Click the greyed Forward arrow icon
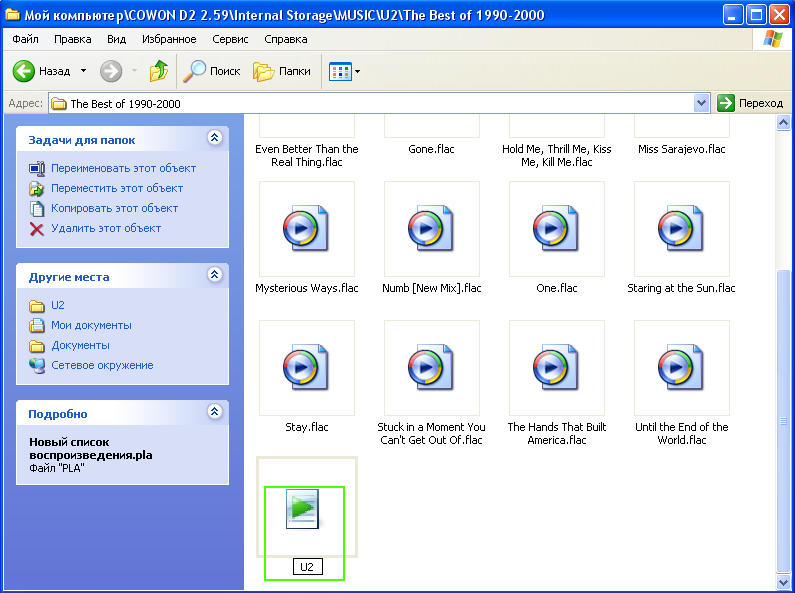Image resolution: width=795 pixels, height=593 pixels. click(x=111, y=71)
